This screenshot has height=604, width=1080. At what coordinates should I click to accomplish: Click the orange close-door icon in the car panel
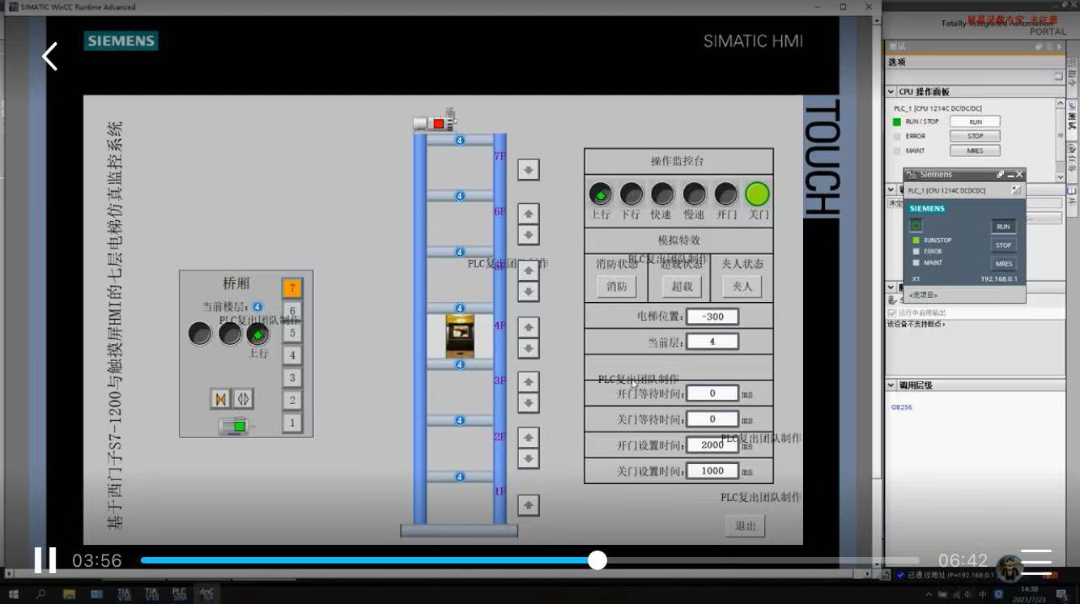pyautogui.click(x=220, y=399)
